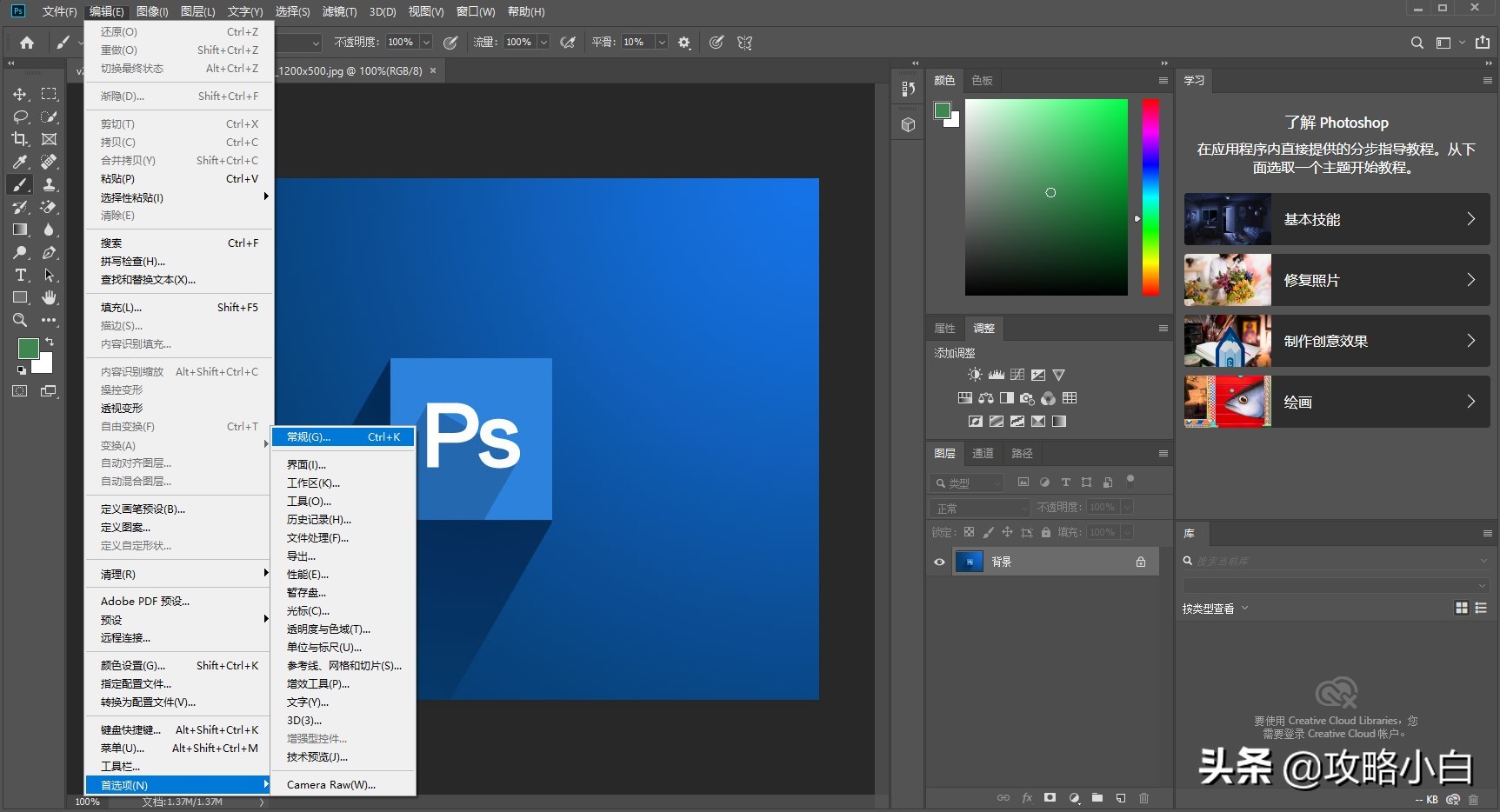Select the Hand tool
This screenshot has height=812, width=1500.
pyautogui.click(x=50, y=297)
